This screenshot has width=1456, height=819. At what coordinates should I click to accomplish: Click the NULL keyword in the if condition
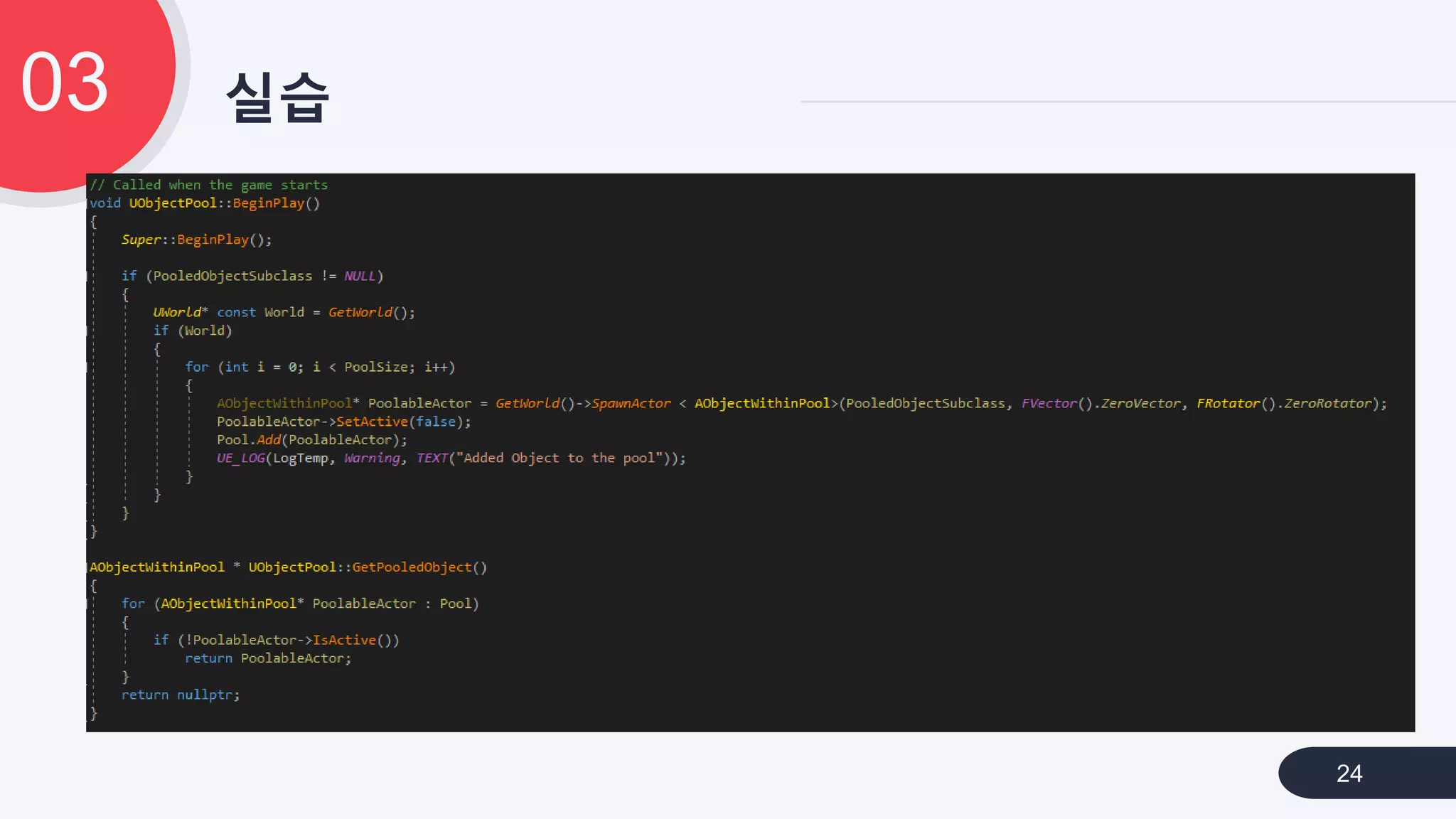(360, 276)
